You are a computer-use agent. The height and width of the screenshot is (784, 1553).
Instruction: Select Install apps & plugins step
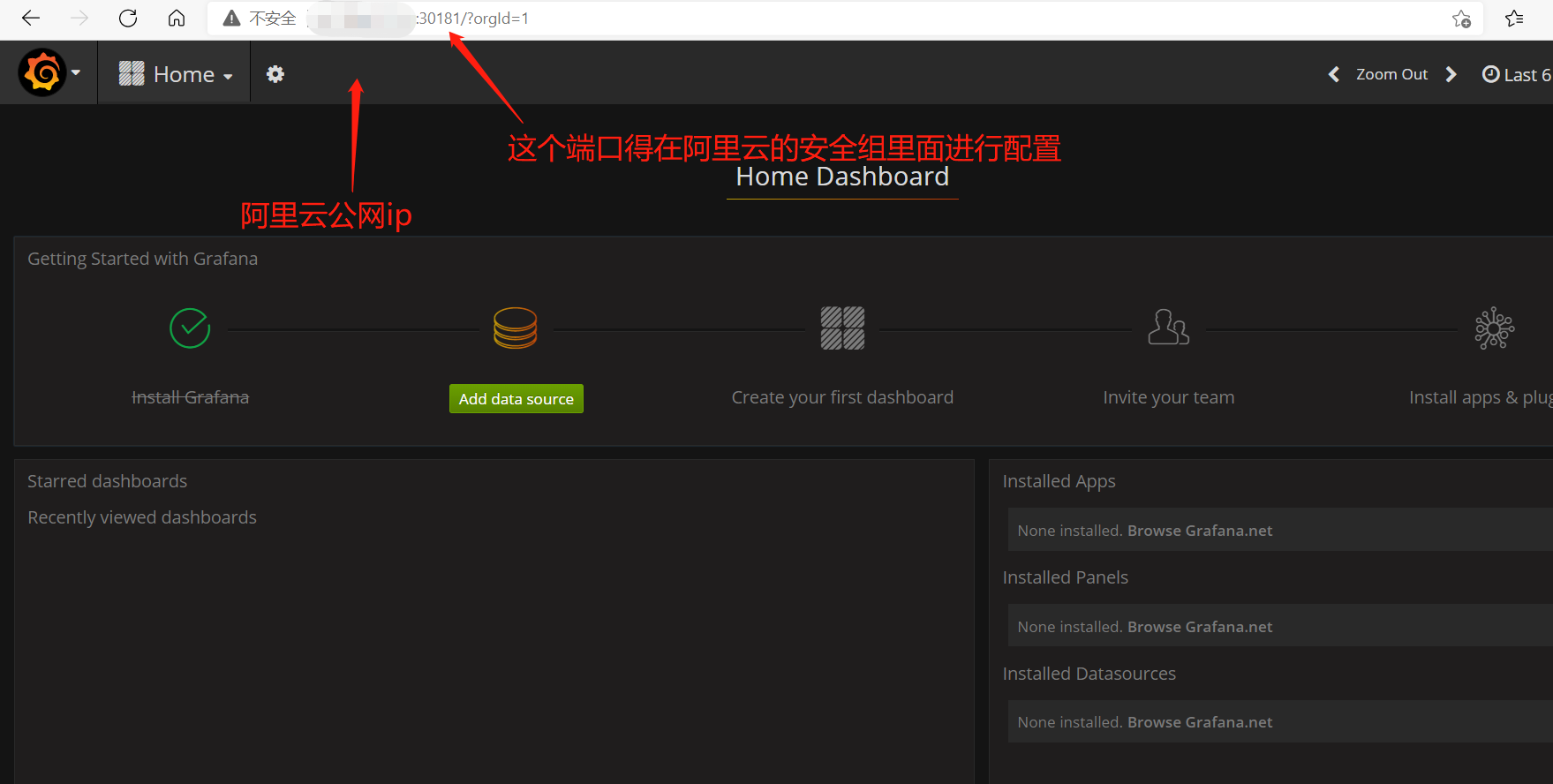1481,397
